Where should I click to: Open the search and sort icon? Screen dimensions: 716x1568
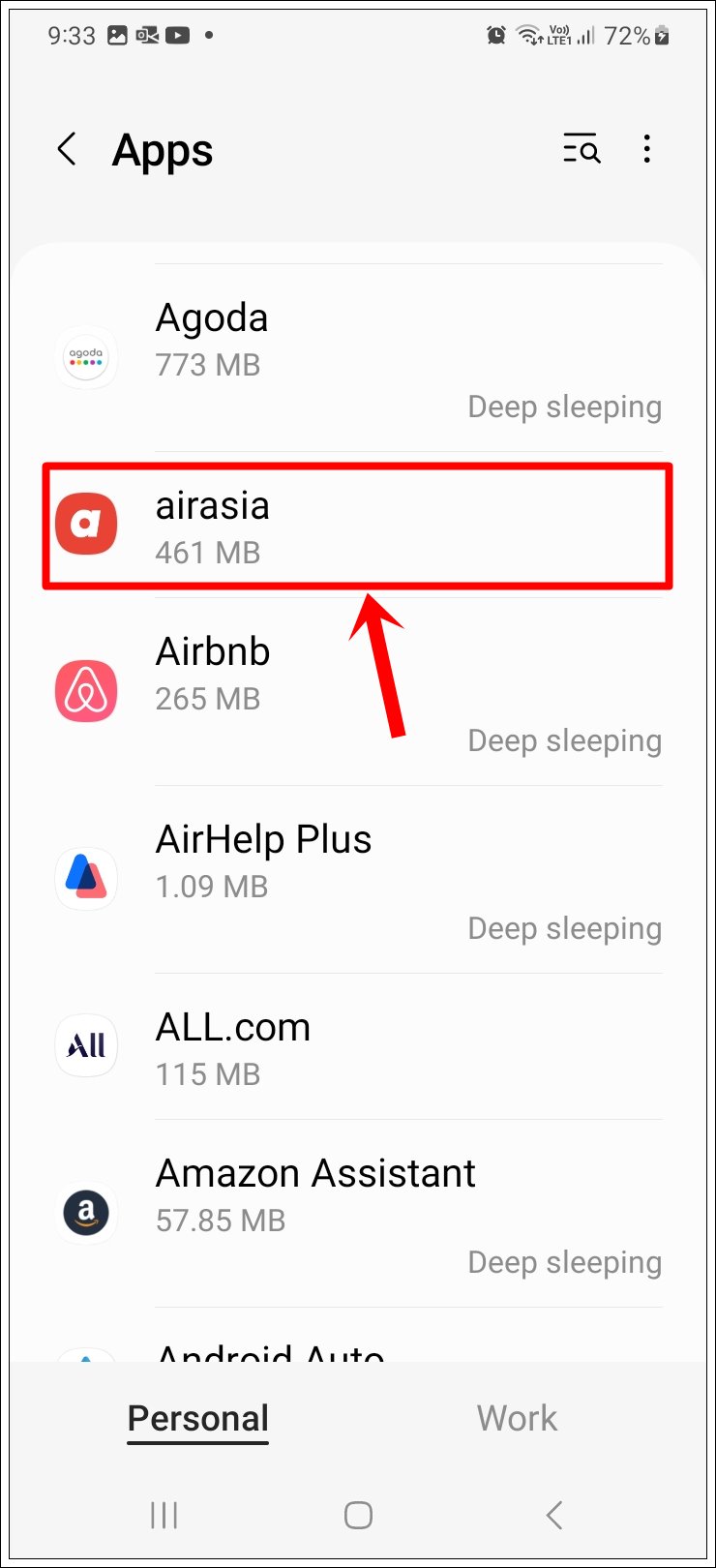point(582,150)
